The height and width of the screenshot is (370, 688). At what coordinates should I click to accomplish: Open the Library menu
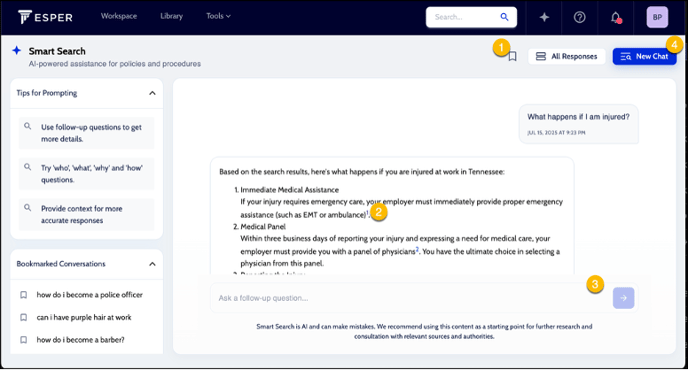[x=172, y=16]
